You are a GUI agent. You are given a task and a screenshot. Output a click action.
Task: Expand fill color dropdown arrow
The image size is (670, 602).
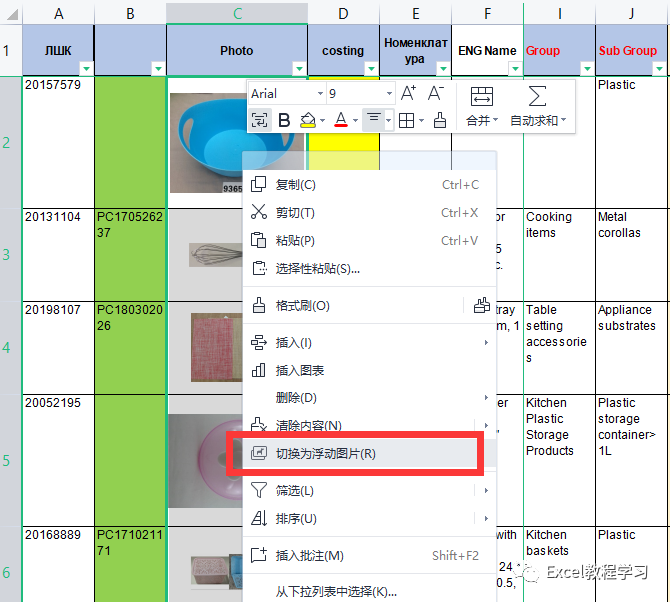click(x=322, y=121)
